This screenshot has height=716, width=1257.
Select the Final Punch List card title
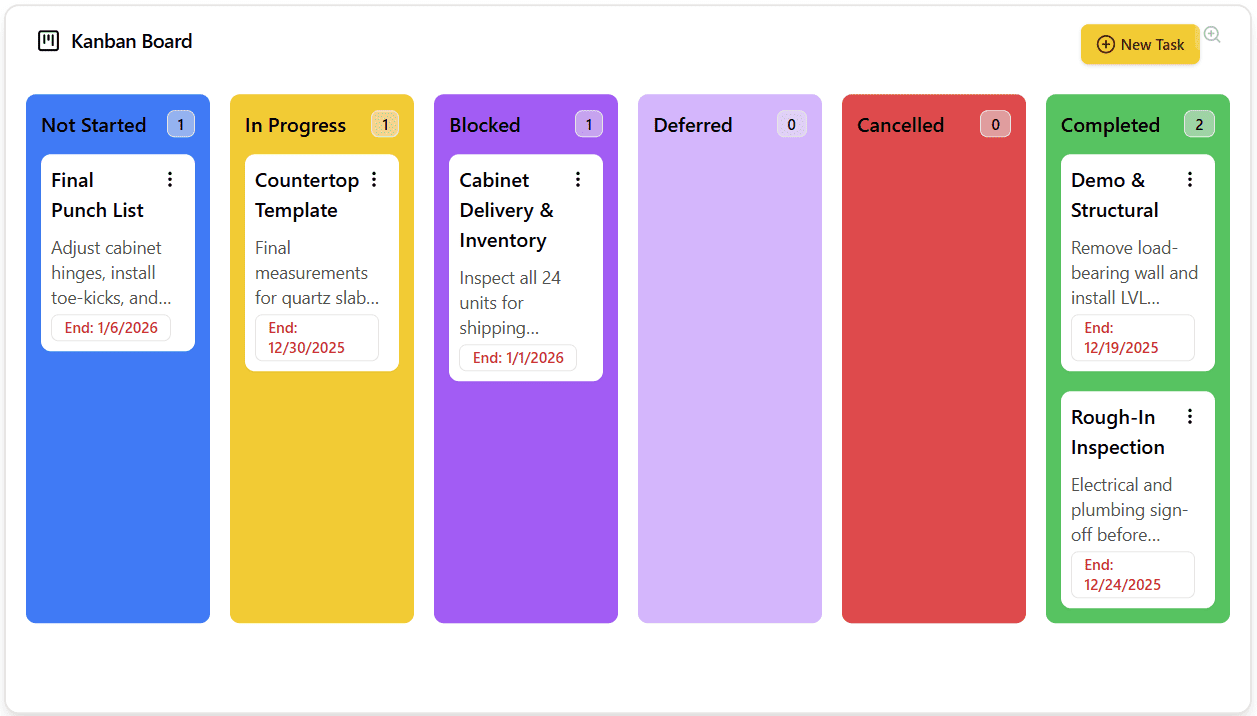point(98,195)
